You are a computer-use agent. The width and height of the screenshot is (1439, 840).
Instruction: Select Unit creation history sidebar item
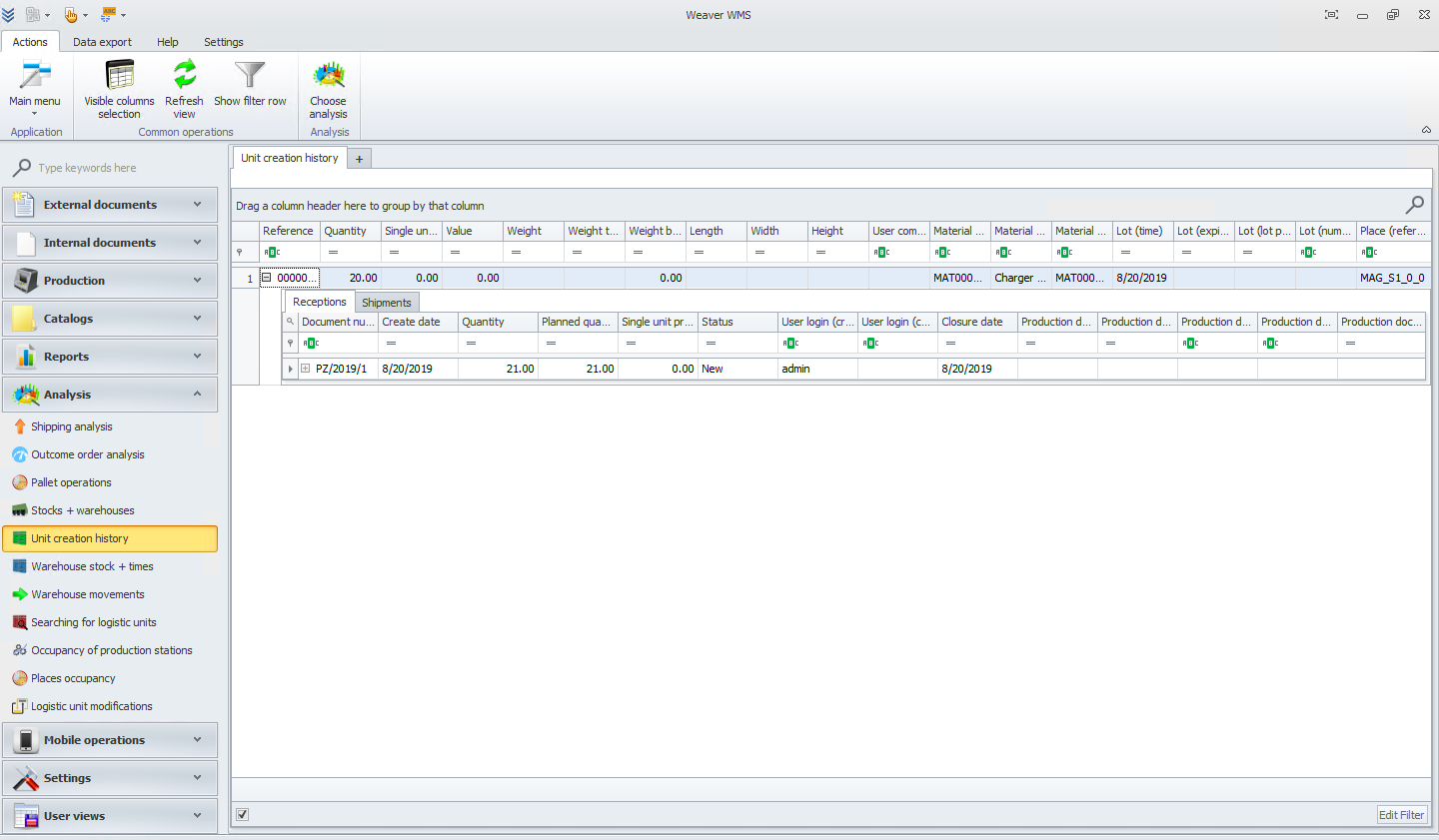(110, 538)
